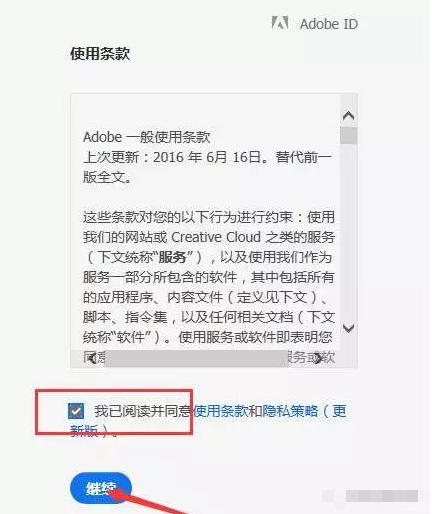Screen dimensions: 432x514
Task: Click the Adobe 一般使用条款 title line
Action: [146, 137]
